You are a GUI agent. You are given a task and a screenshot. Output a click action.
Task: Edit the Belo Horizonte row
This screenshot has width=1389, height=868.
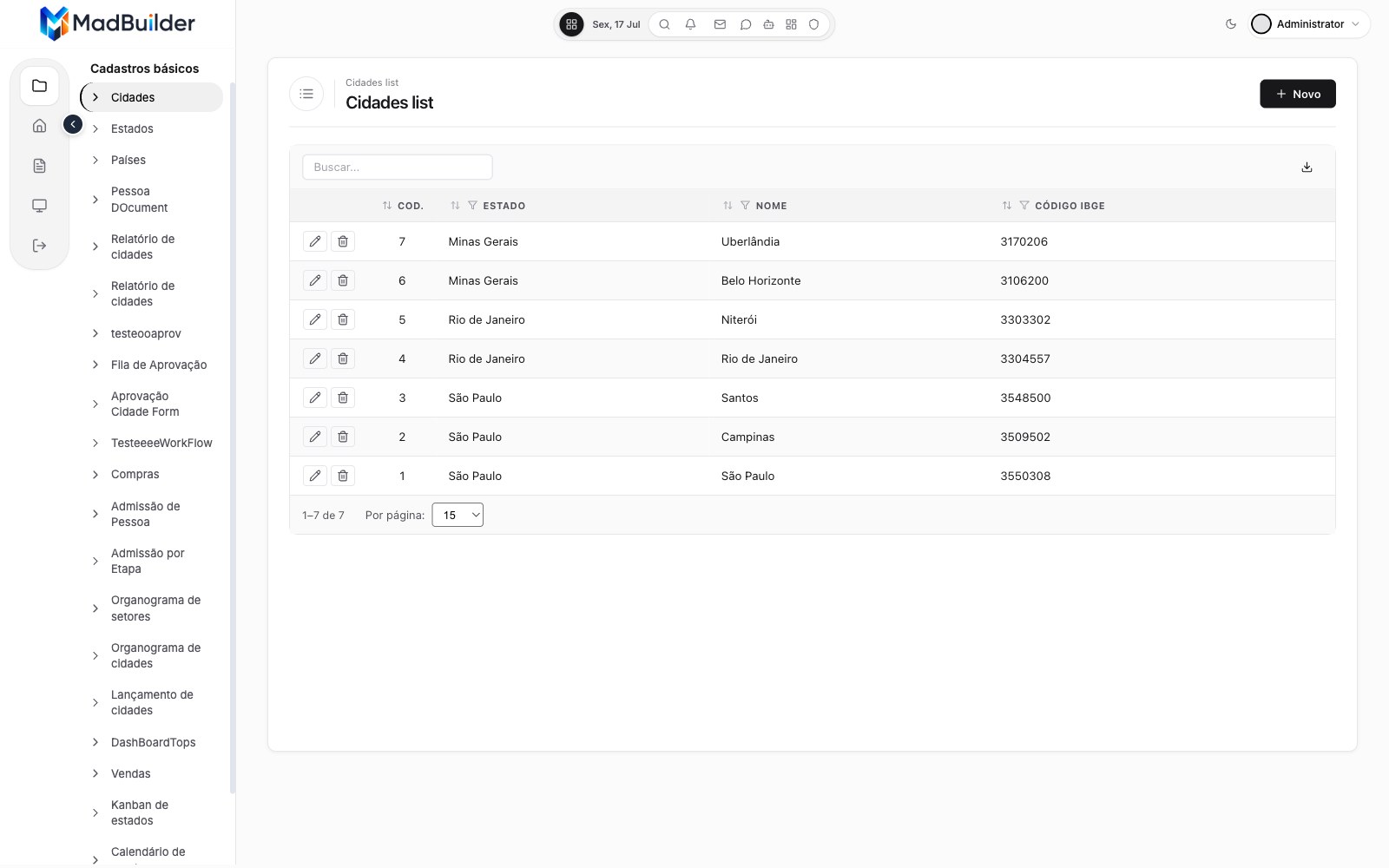315,280
